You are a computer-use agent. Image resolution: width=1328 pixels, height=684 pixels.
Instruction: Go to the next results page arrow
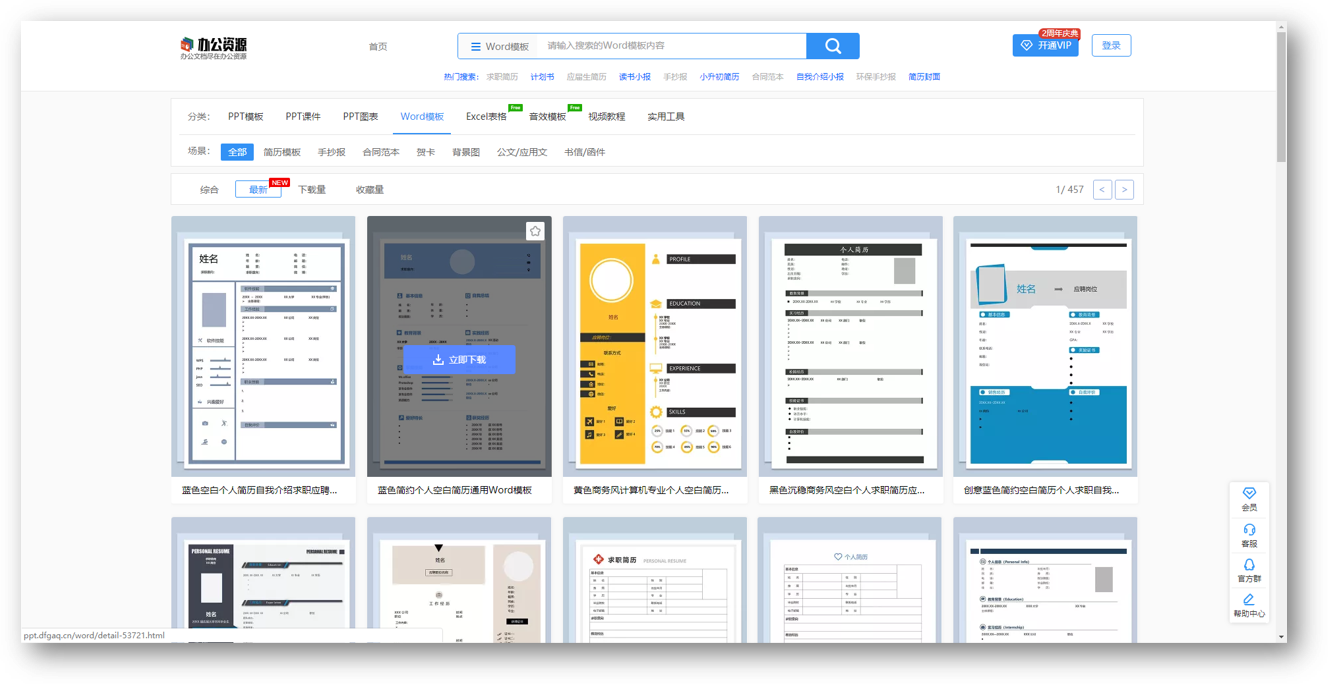point(1124,189)
